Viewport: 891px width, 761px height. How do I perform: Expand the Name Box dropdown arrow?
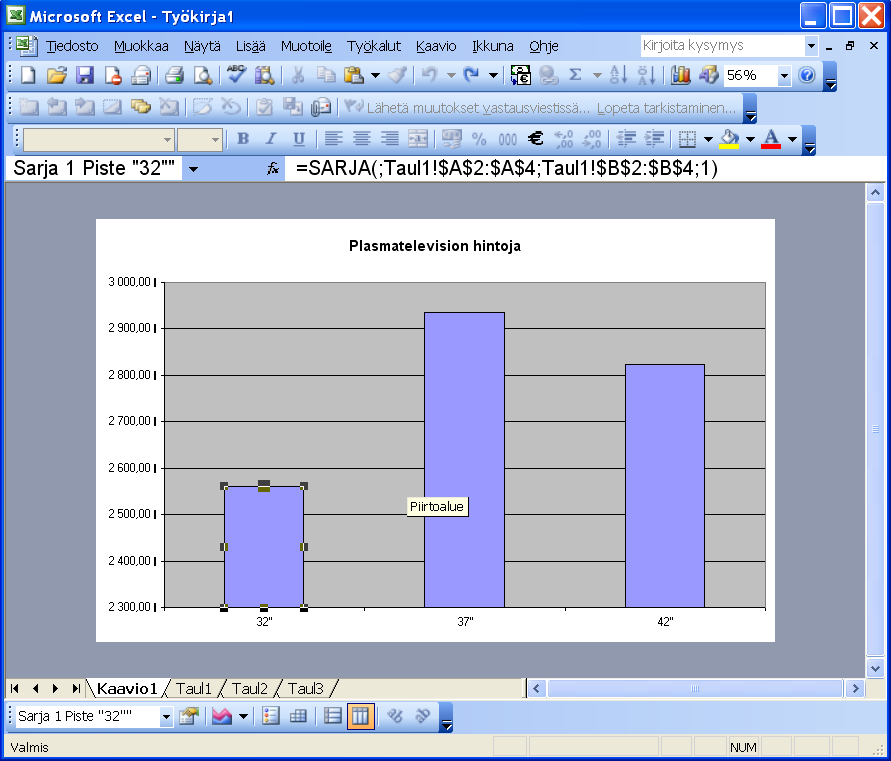click(193, 169)
